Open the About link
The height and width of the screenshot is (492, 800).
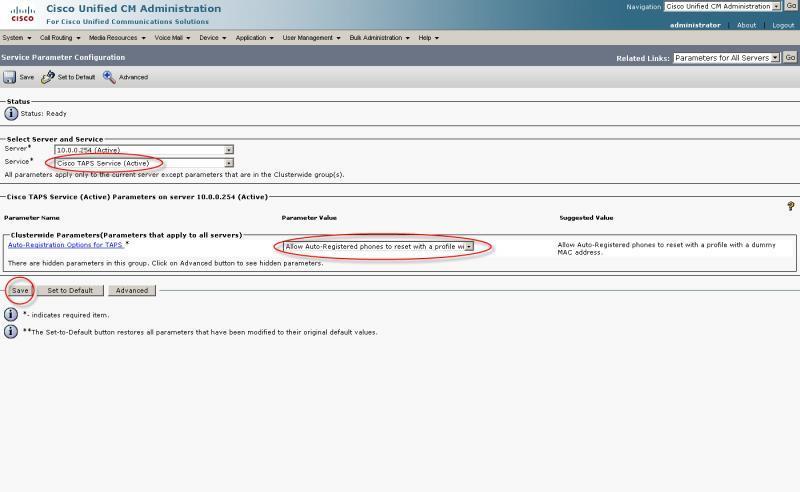[x=746, y=25]
